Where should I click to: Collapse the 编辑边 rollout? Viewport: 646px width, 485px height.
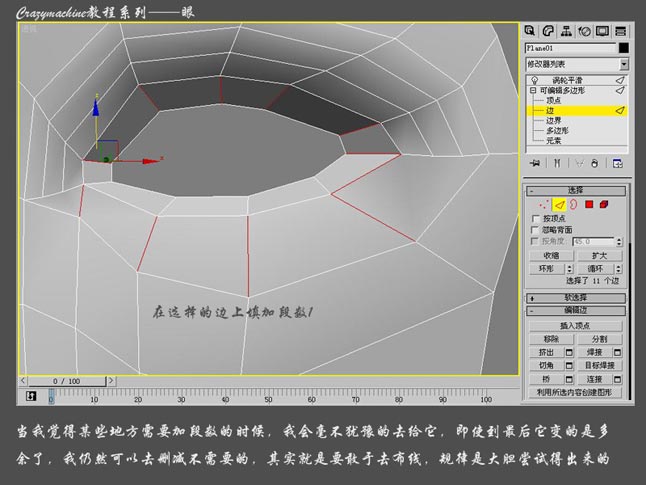click(575, 311)
